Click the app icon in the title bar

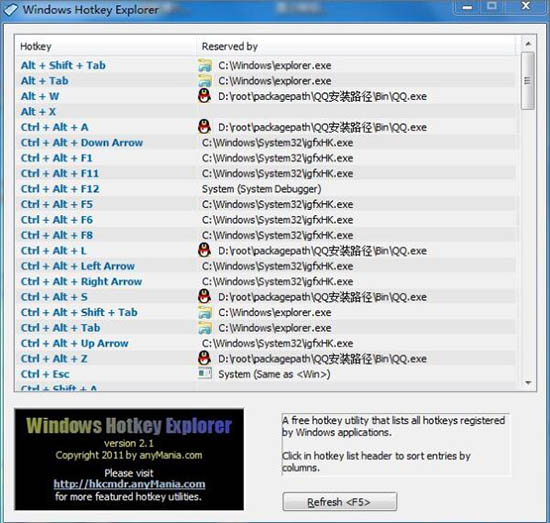point(10,10)
